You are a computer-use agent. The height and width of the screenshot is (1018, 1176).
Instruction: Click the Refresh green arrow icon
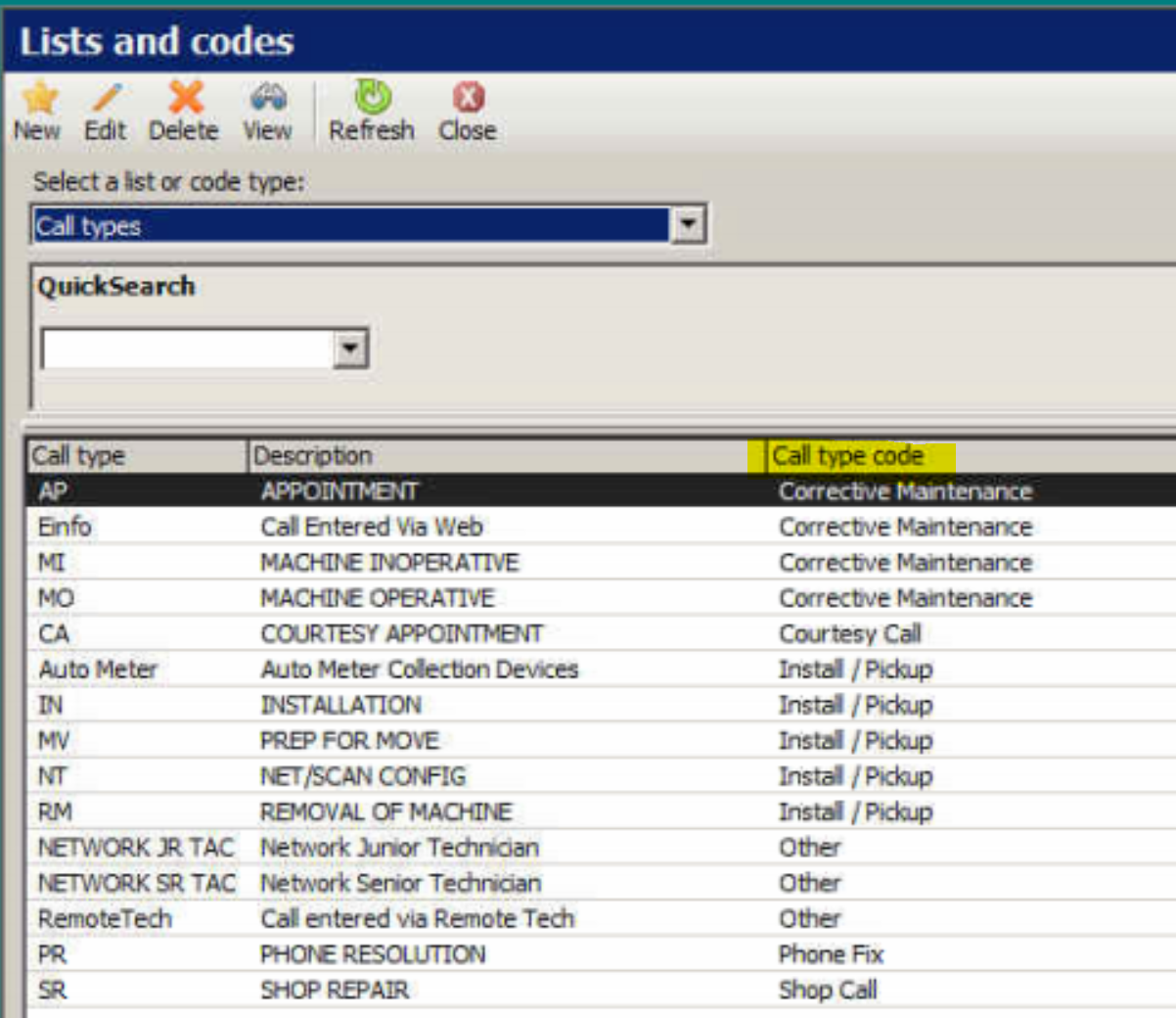tap(372, 97)
